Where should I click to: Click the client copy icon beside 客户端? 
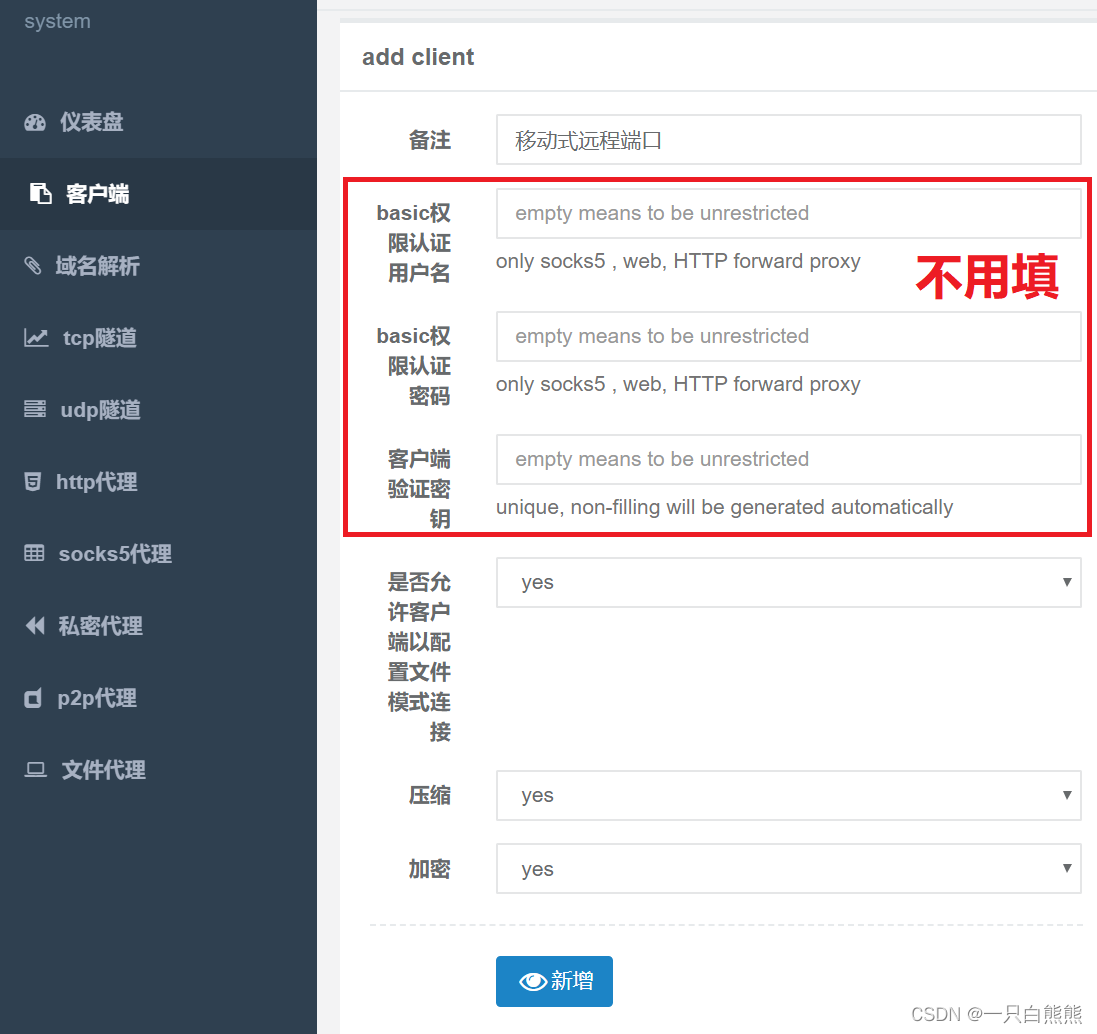pos(41,194)
